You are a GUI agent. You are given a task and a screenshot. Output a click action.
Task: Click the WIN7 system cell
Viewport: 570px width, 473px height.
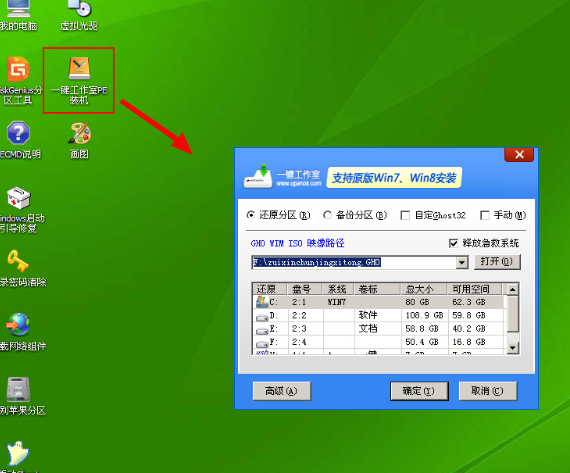tap(337, 302)
